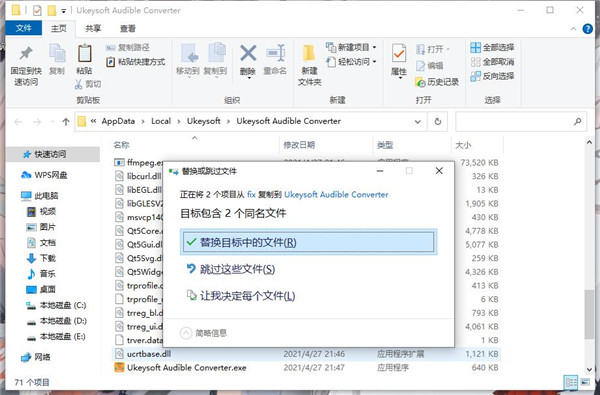Viewport: 600px width, 395px height.
Task: Click the back navigation arrow
Action: pyautogui.click(x=18, y=122)
